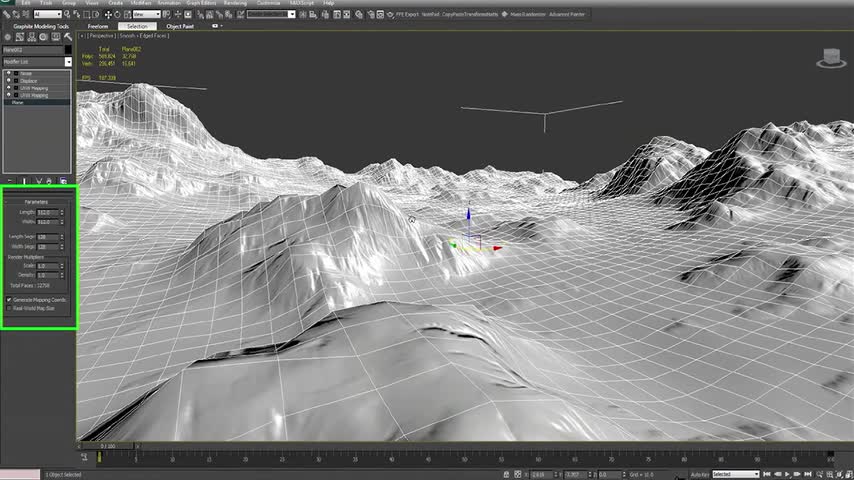Click Configure Modifier Sets icon below stack
The width and height of the screenshot is (854, 480).
tap(64, 181)
